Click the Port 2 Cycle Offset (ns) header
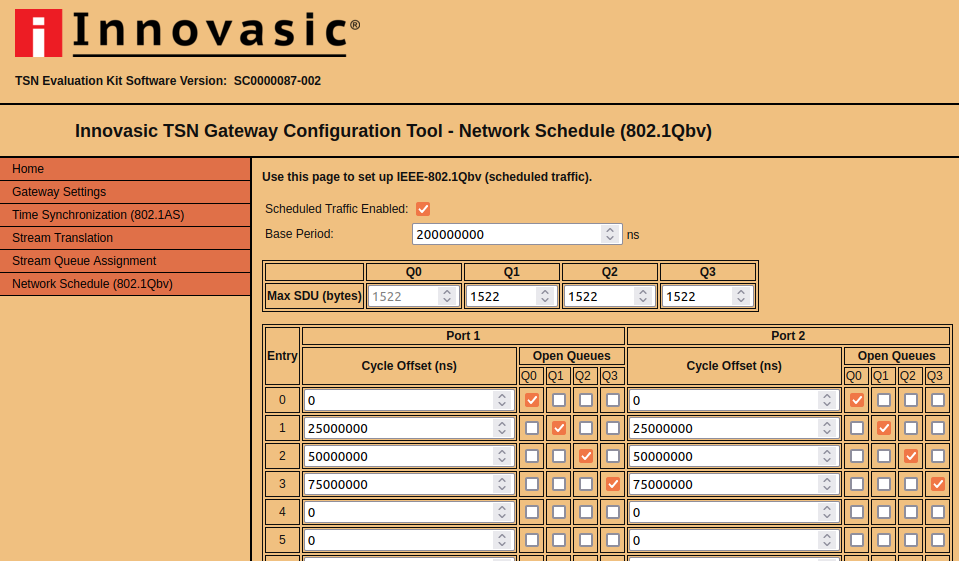This screenshot has height=561, width=959. tap(734, 366)
